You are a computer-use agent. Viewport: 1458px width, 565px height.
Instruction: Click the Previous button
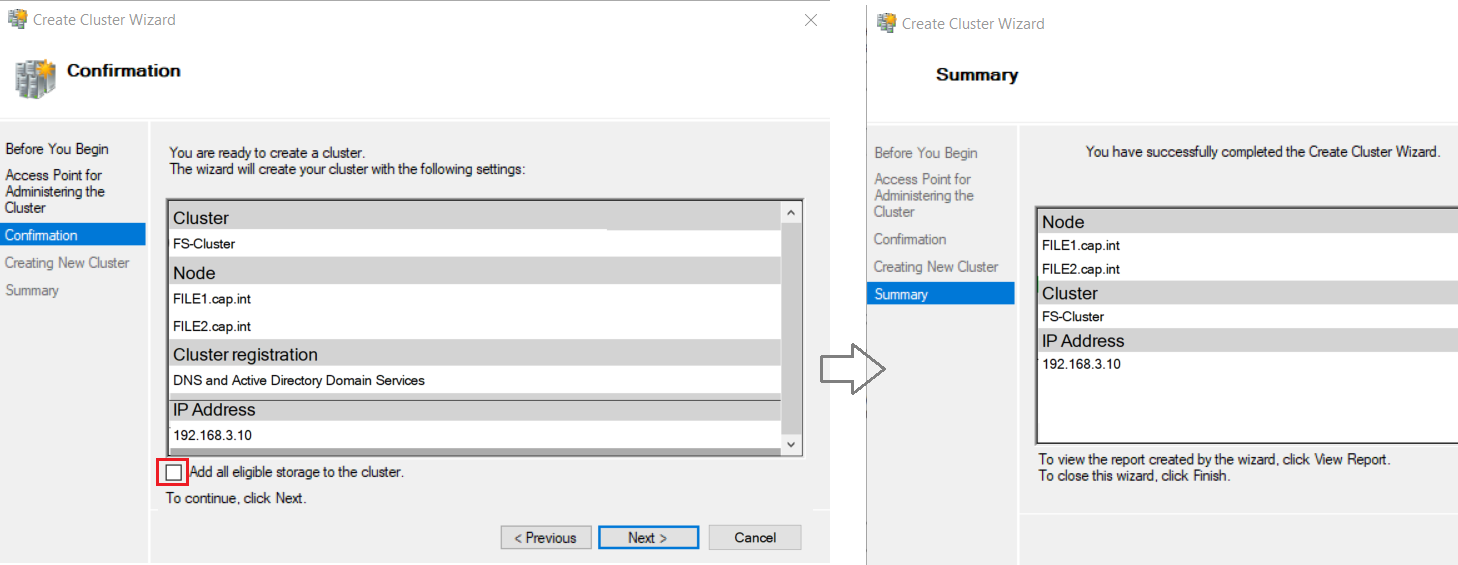(x=546, y=537)
